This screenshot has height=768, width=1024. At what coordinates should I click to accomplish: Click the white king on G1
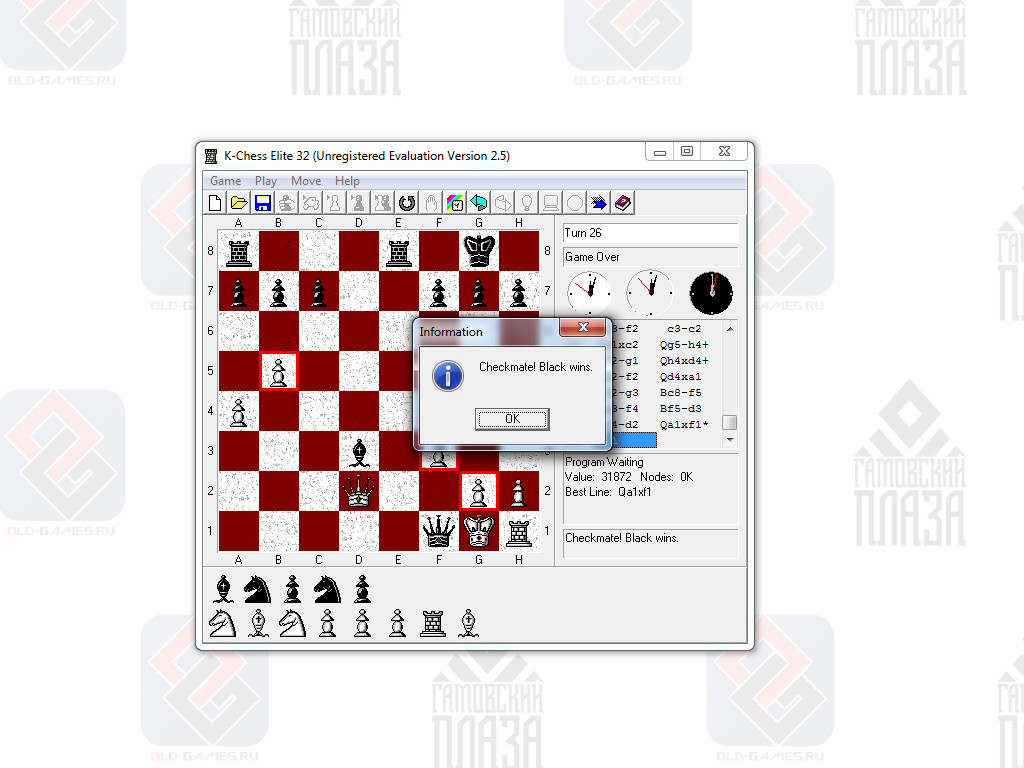pyautogui.click(x=479, y=531)
